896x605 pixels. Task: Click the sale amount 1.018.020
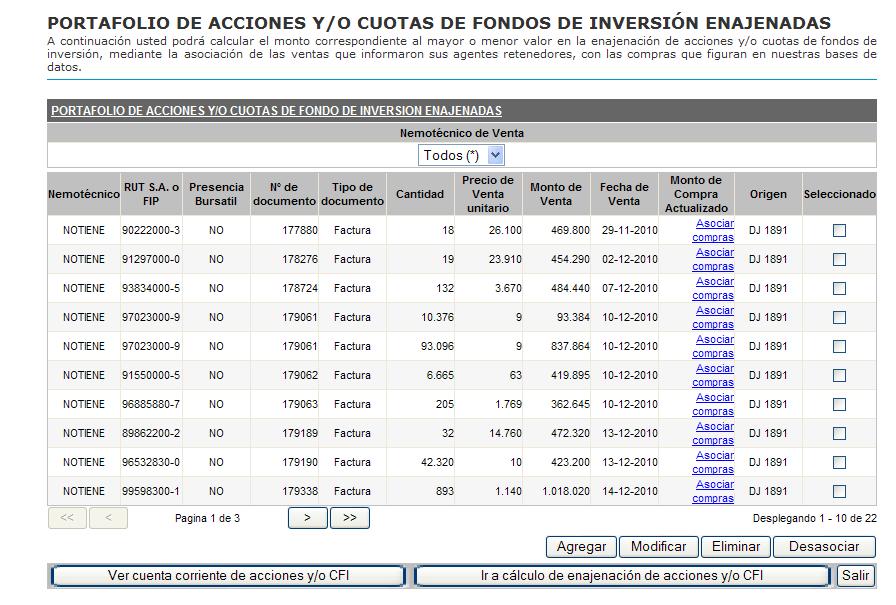pyautogui.click(x=566, y=491)
